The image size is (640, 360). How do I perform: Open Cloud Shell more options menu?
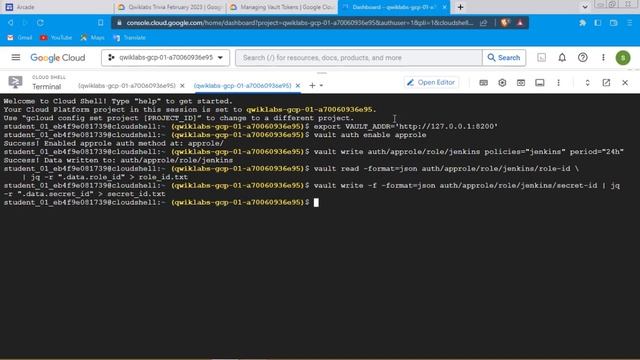pos(558,83)
